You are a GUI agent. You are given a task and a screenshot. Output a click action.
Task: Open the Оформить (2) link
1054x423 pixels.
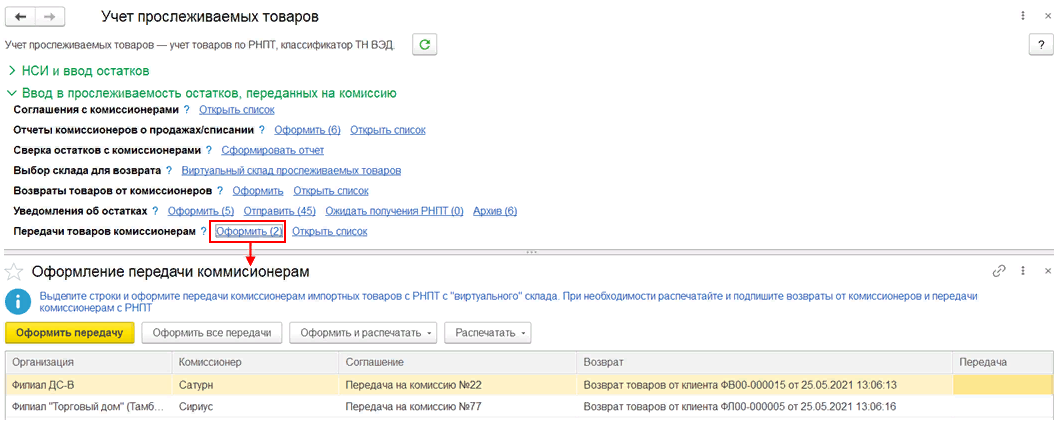tap(249, 231)
